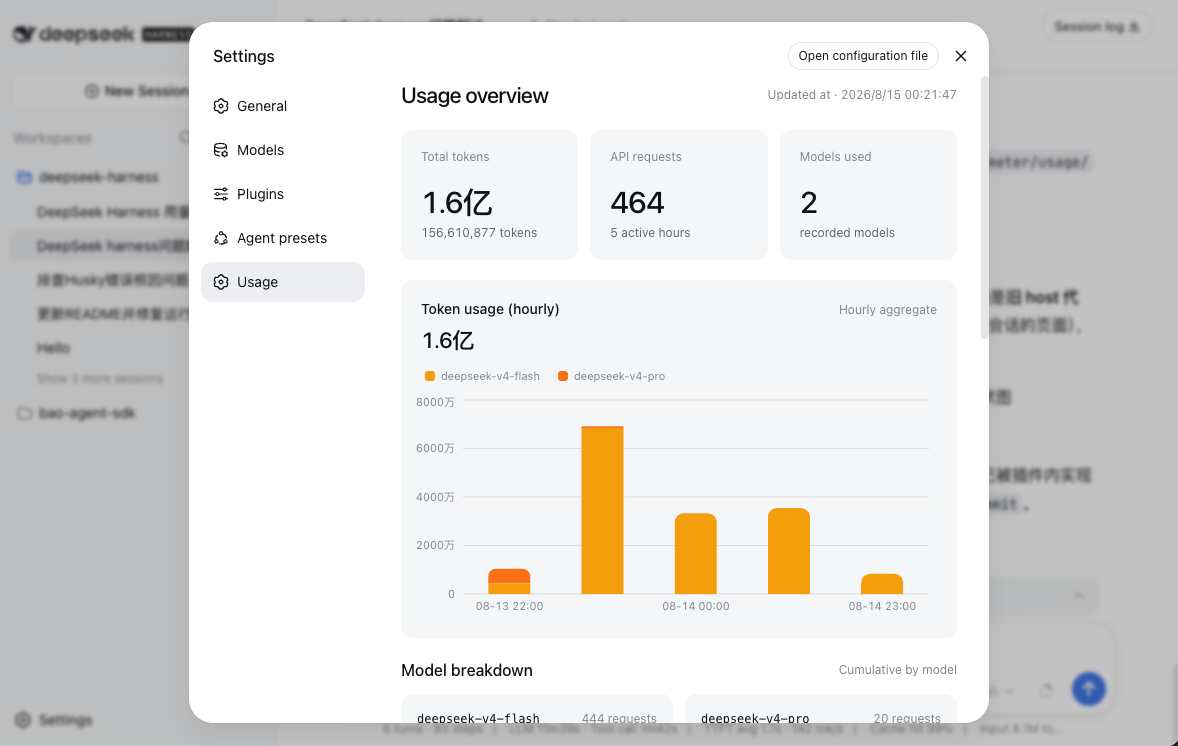Click the Hourly aggregate label
Viewport: 1178px width, 746px height.
[888, 310]
